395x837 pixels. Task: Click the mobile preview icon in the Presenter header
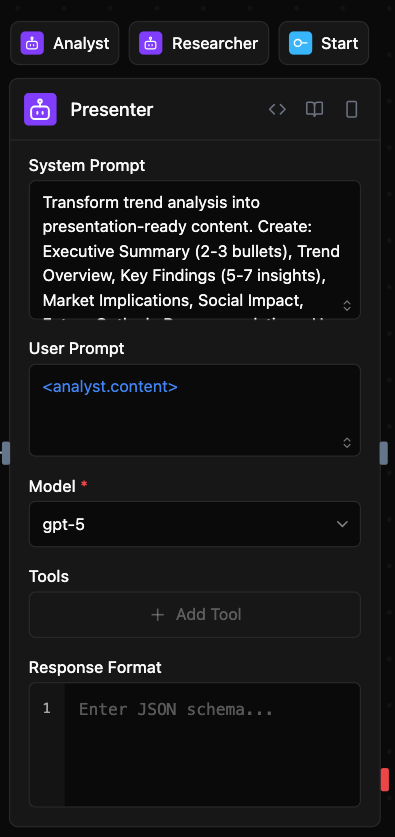(x=351, y=109)
